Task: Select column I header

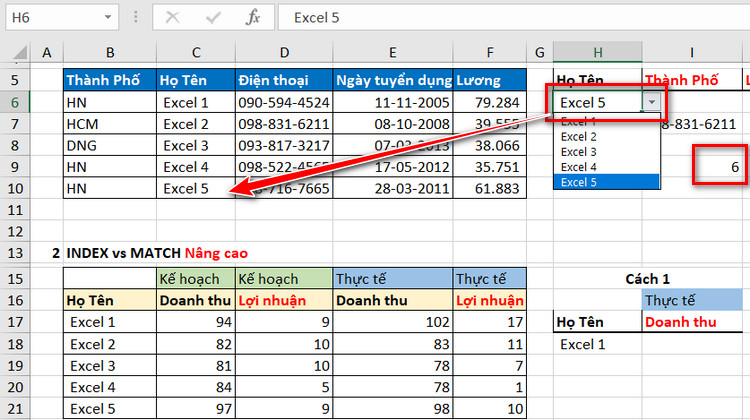Action: pyautogui.click(x=692, y=52)
